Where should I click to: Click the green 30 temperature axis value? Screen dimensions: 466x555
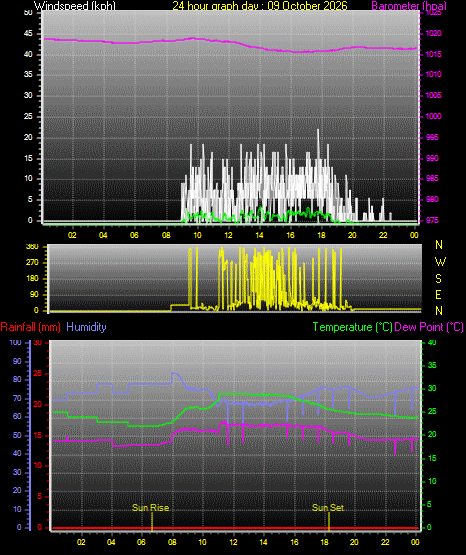432,388
